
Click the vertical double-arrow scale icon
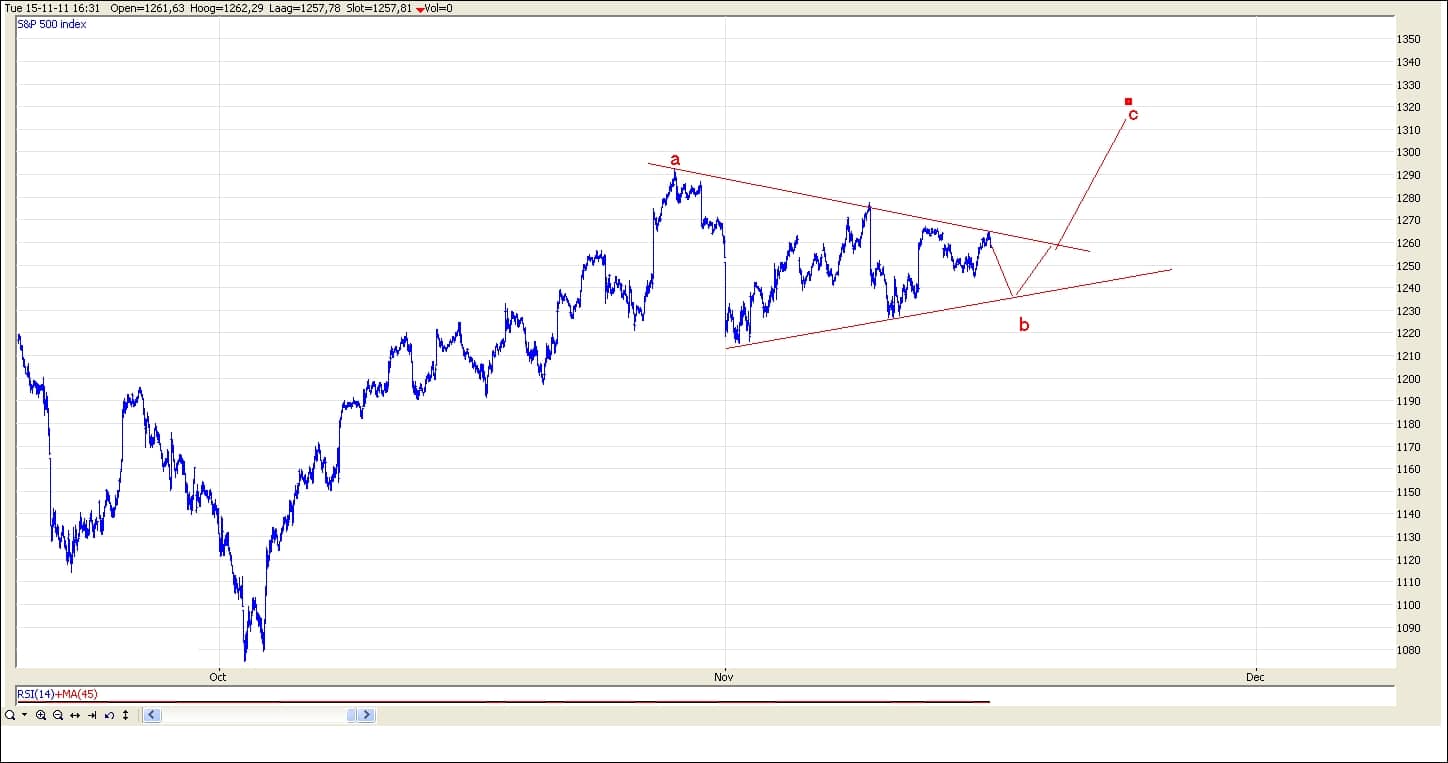[x=126, y=715]
